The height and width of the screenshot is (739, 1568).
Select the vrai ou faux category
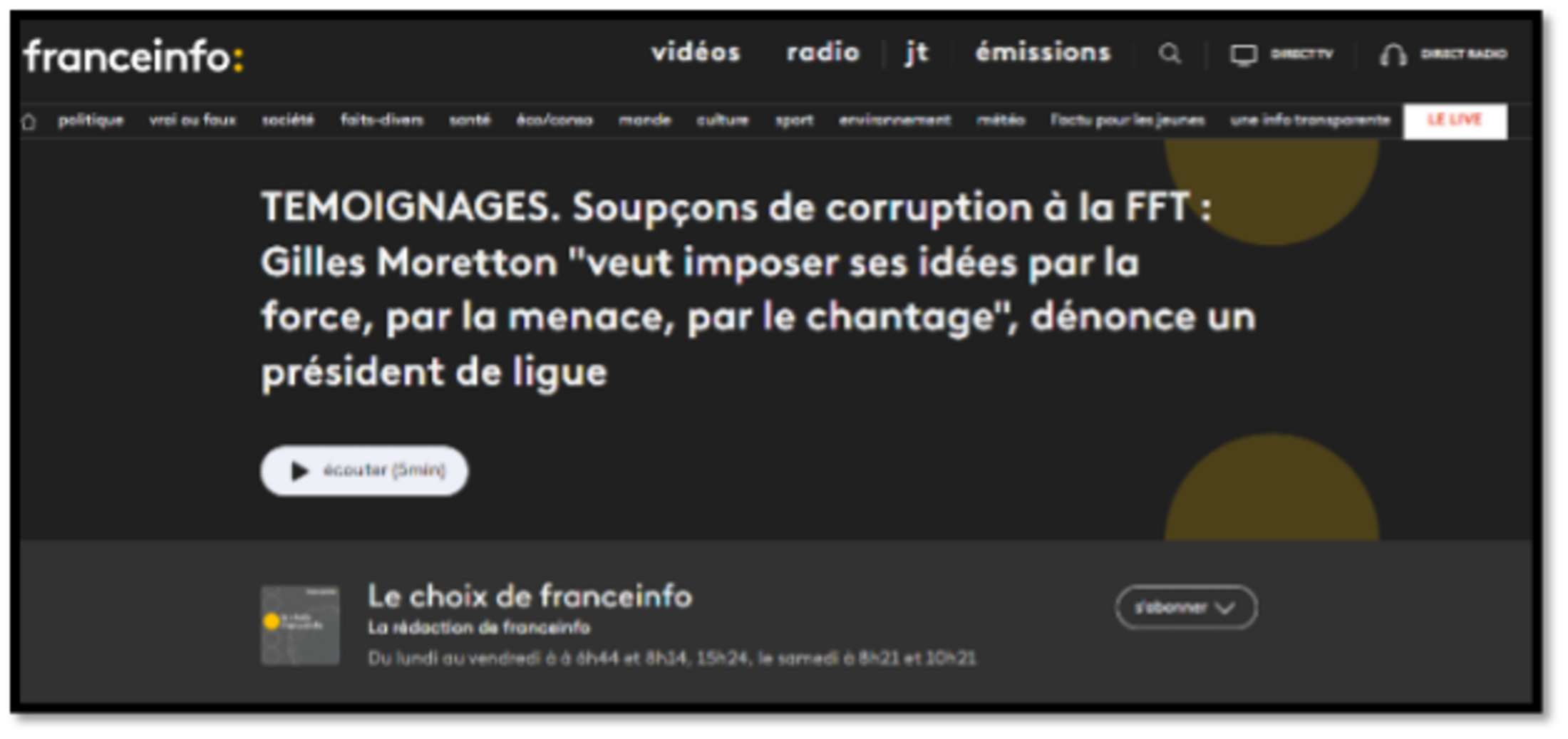tap(192, 120)
